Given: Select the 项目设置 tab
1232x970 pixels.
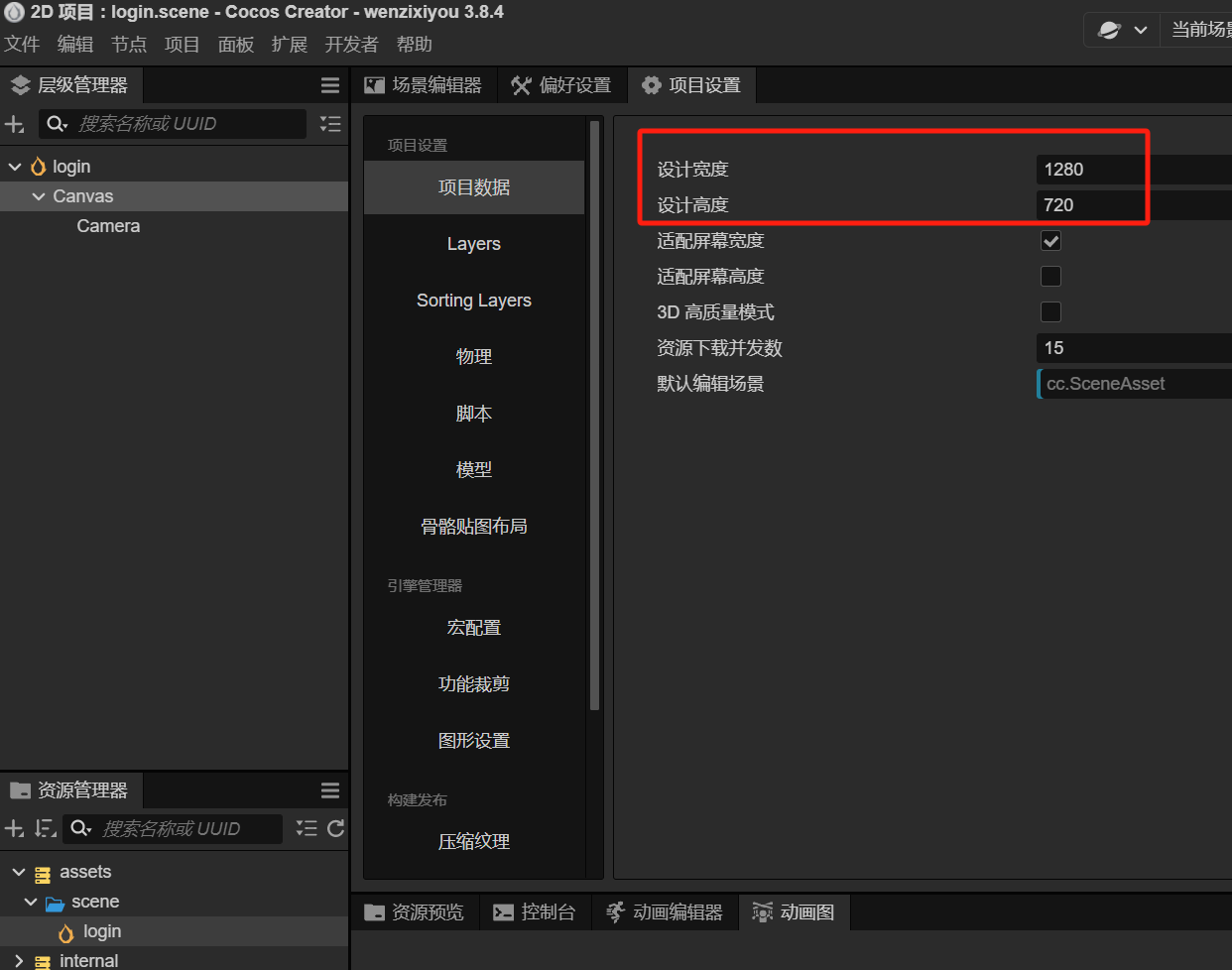Looking at the screenshot, I should [x=691, y=85].
